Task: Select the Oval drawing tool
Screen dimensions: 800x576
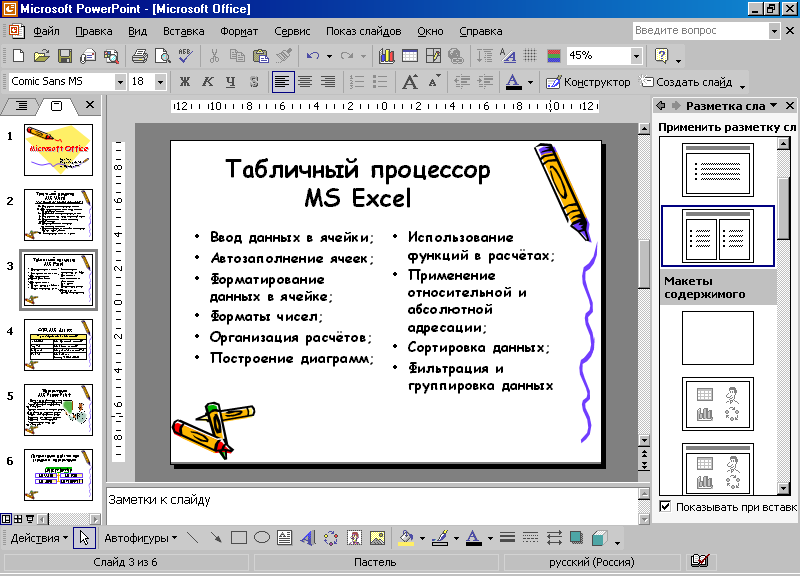Action: [262, 538]
